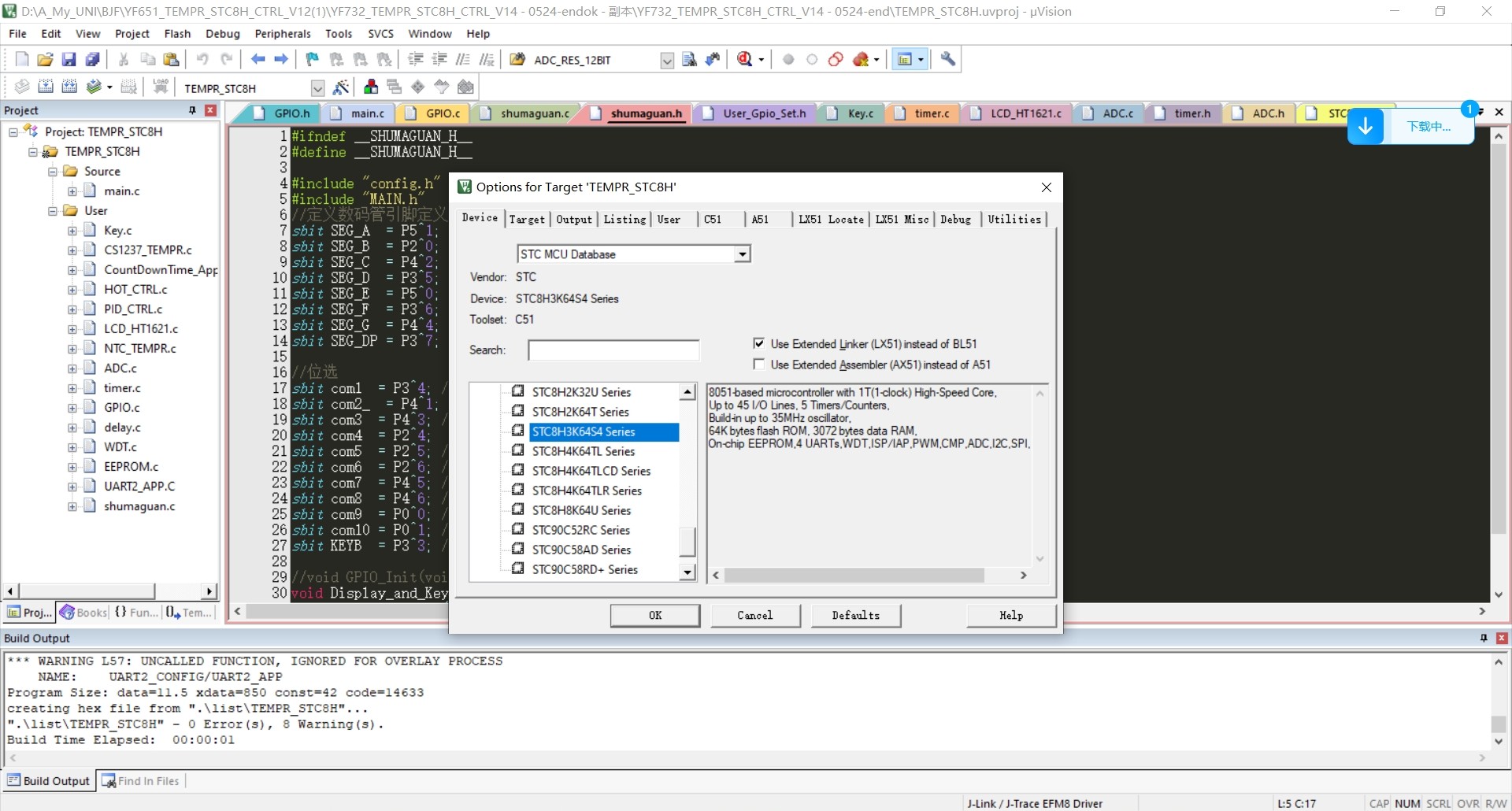
Task: Pin the Build Output panel
Action: (x=1484, y=638)
